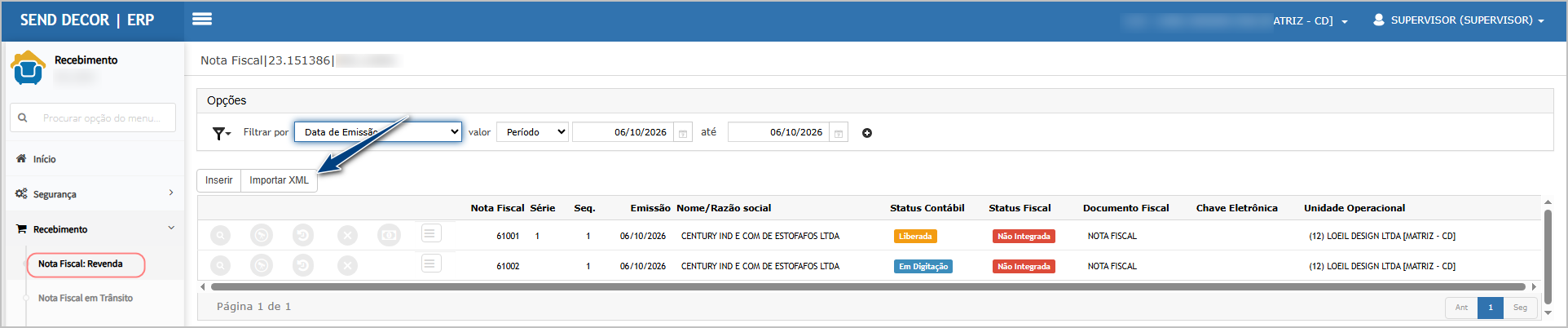1568x328 pixels.
Task: Click the money icon for nota 61001
Action: [389, 236]
